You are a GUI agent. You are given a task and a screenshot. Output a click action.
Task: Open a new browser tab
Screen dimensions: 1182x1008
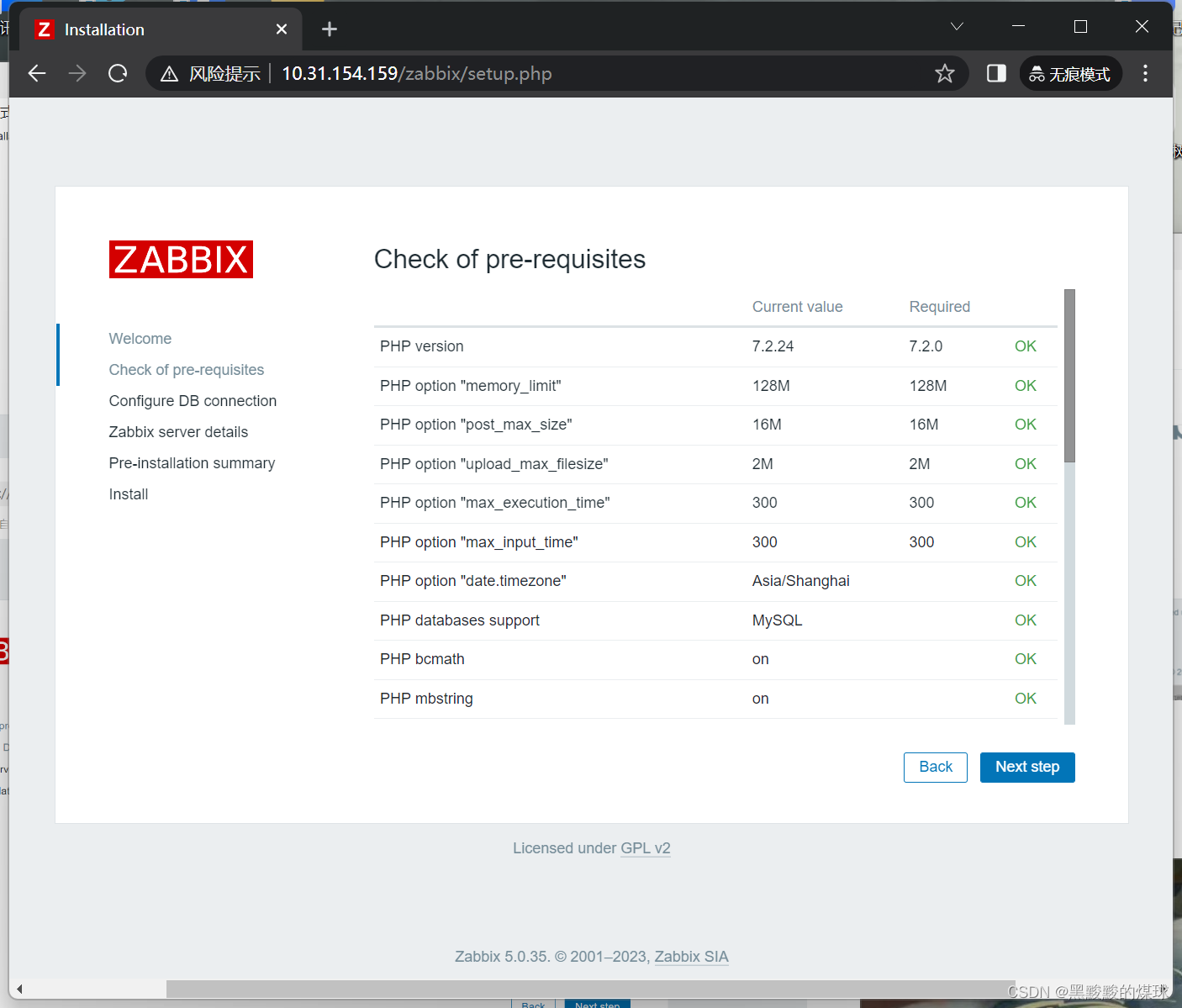coord(329,29)
